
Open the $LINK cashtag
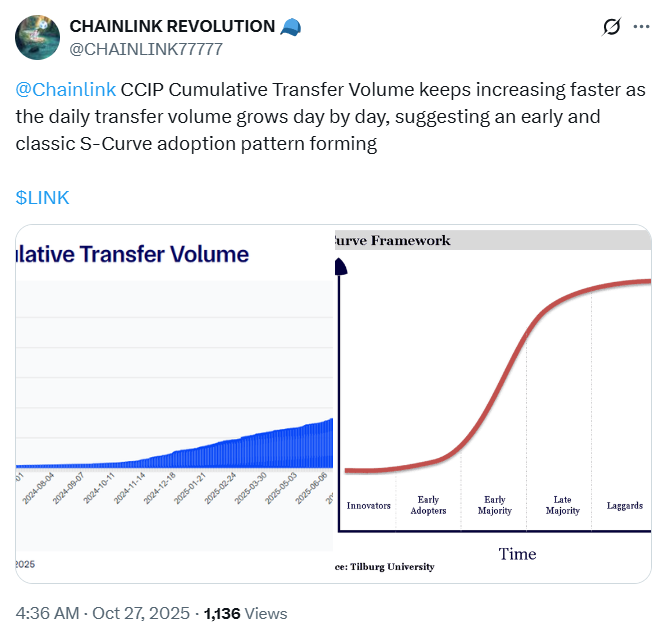point(43,197)
